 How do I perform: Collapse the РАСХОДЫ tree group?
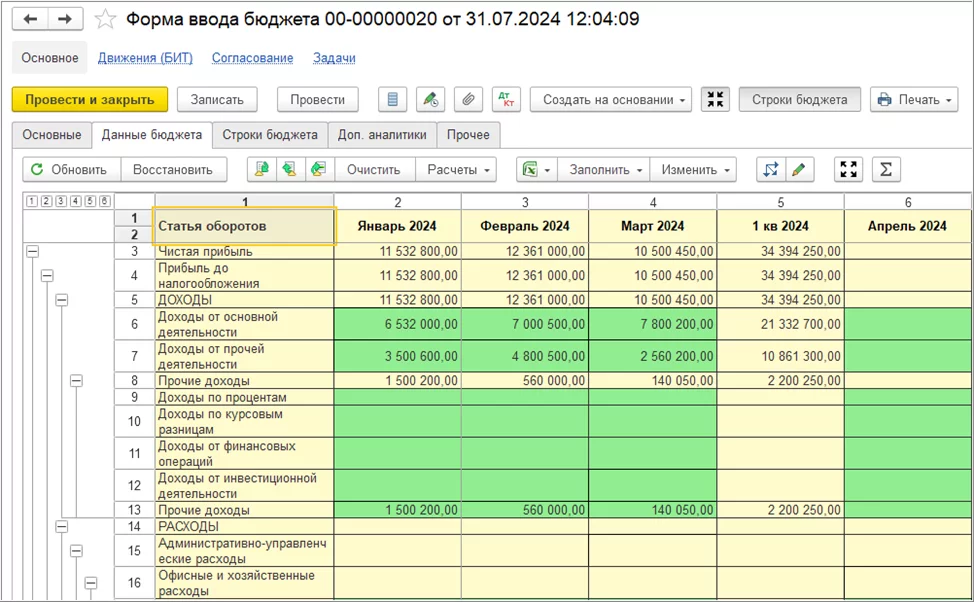coord(61,526)
